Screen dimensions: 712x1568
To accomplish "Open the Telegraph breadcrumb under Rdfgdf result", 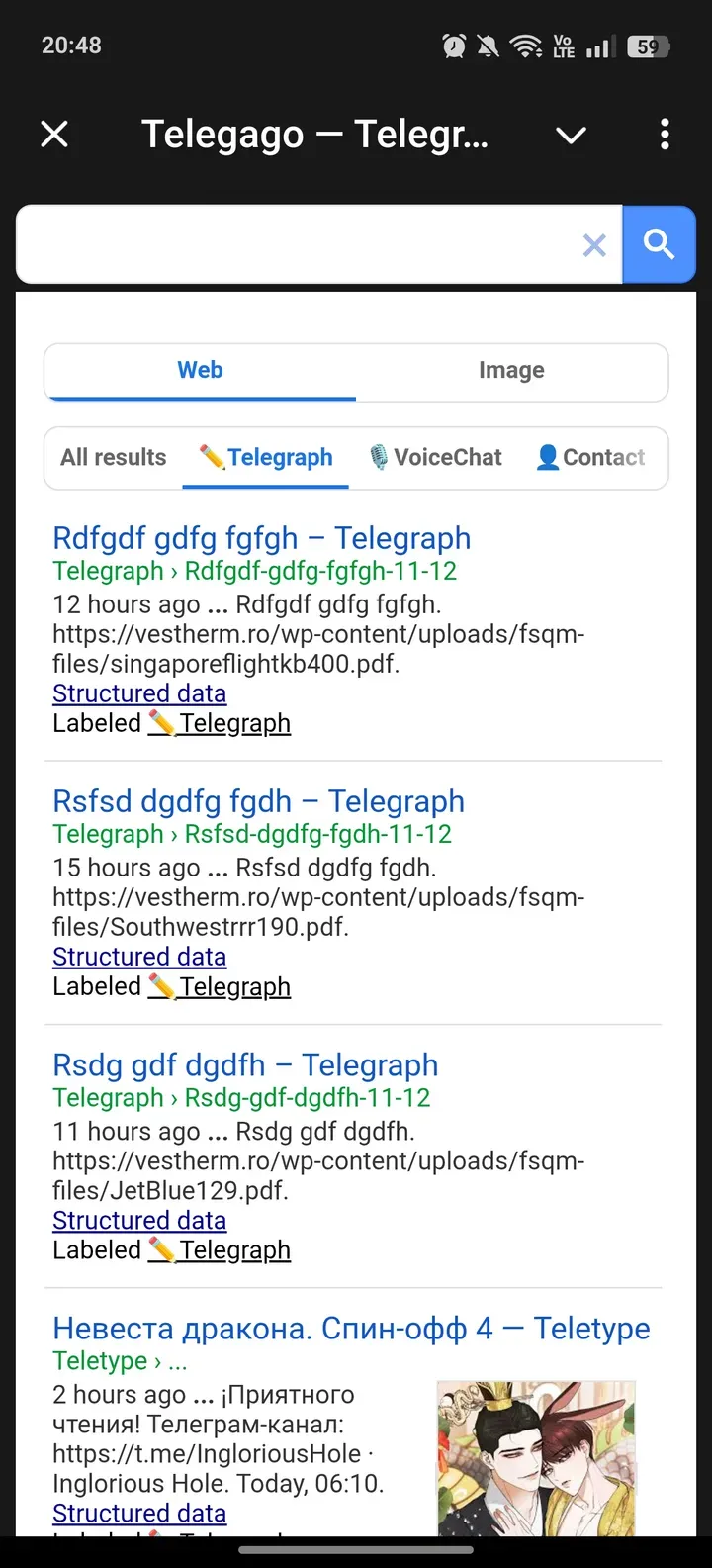I will 108,571.
